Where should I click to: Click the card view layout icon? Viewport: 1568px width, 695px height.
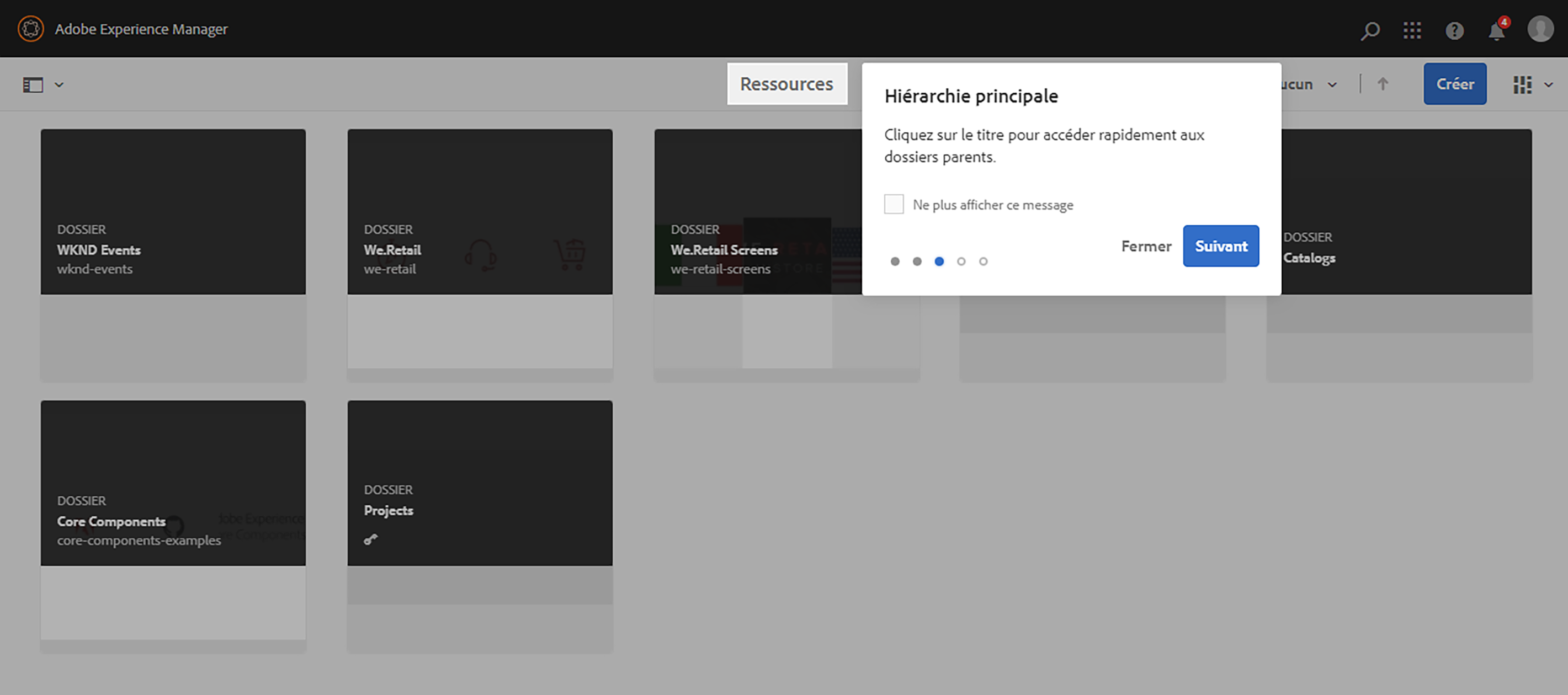(x=1522, y=84)
